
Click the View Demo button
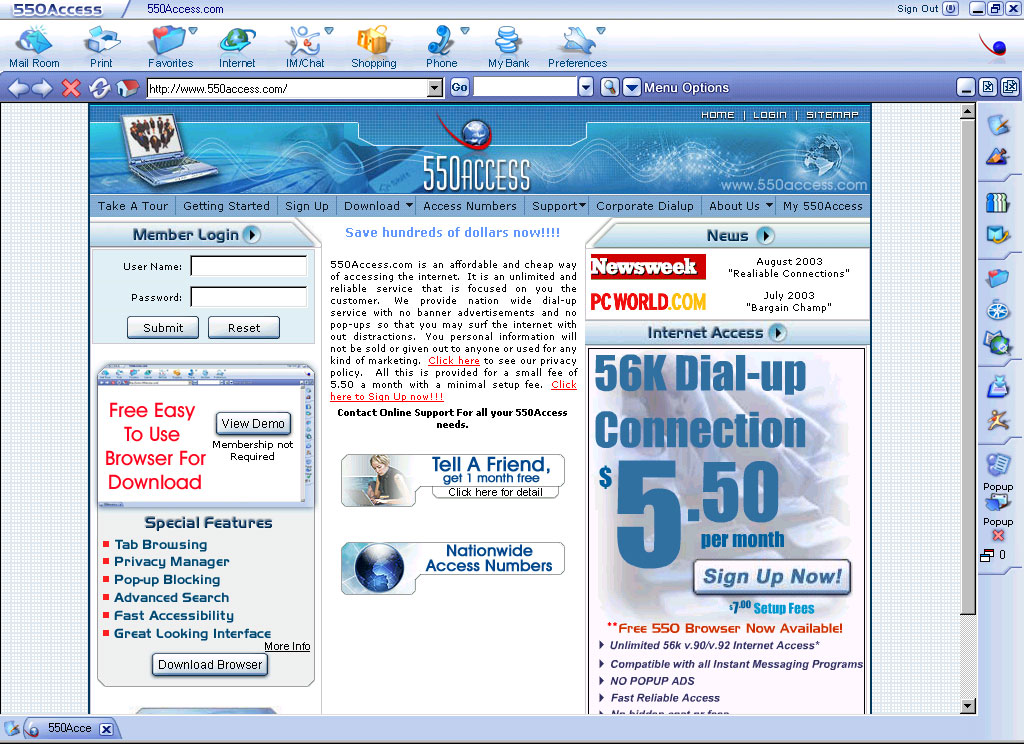coord(253,423)
